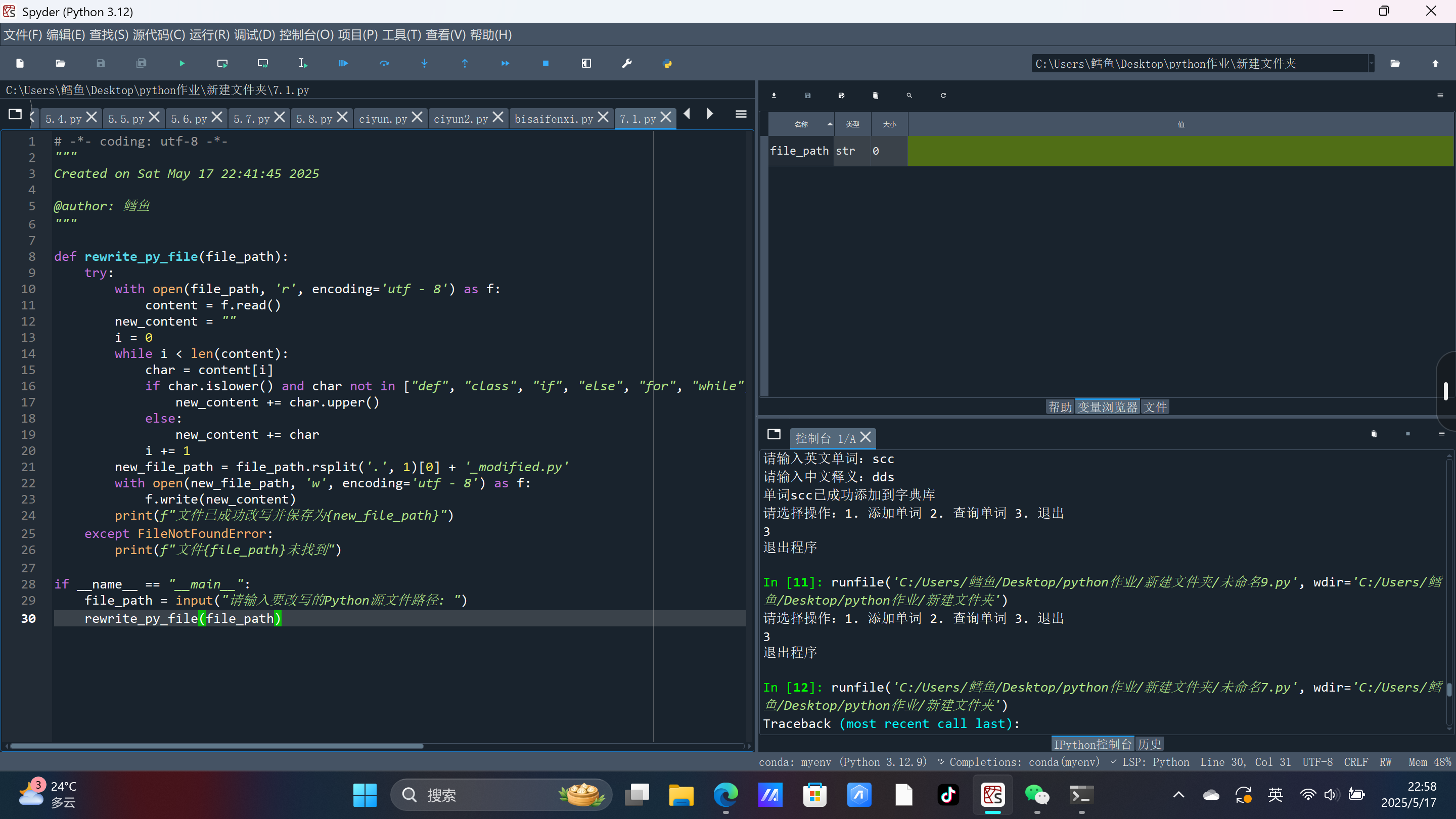Click the Run current cell icon
Screen dimensions: 1456x819
(222, 63)
